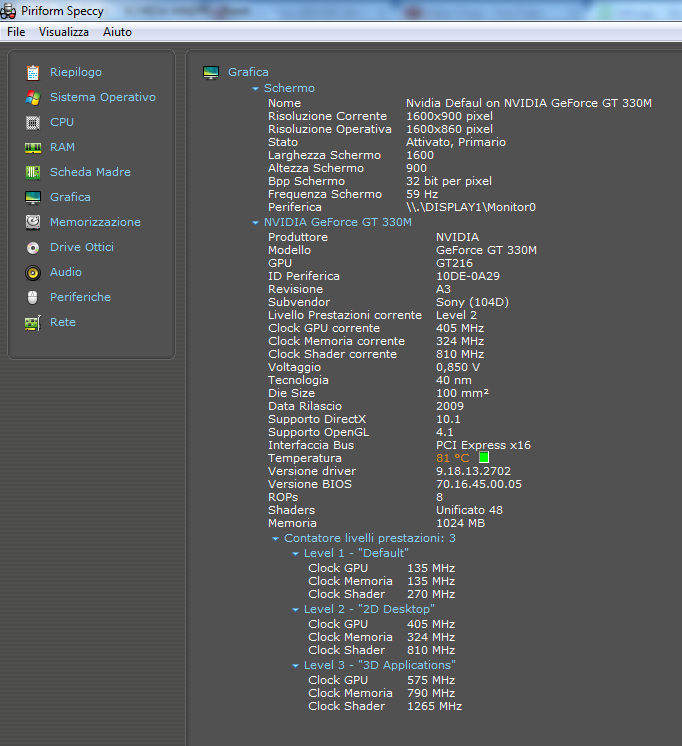
Task: Click driver version 9.18.13.2702
Action: pos(474,471)
